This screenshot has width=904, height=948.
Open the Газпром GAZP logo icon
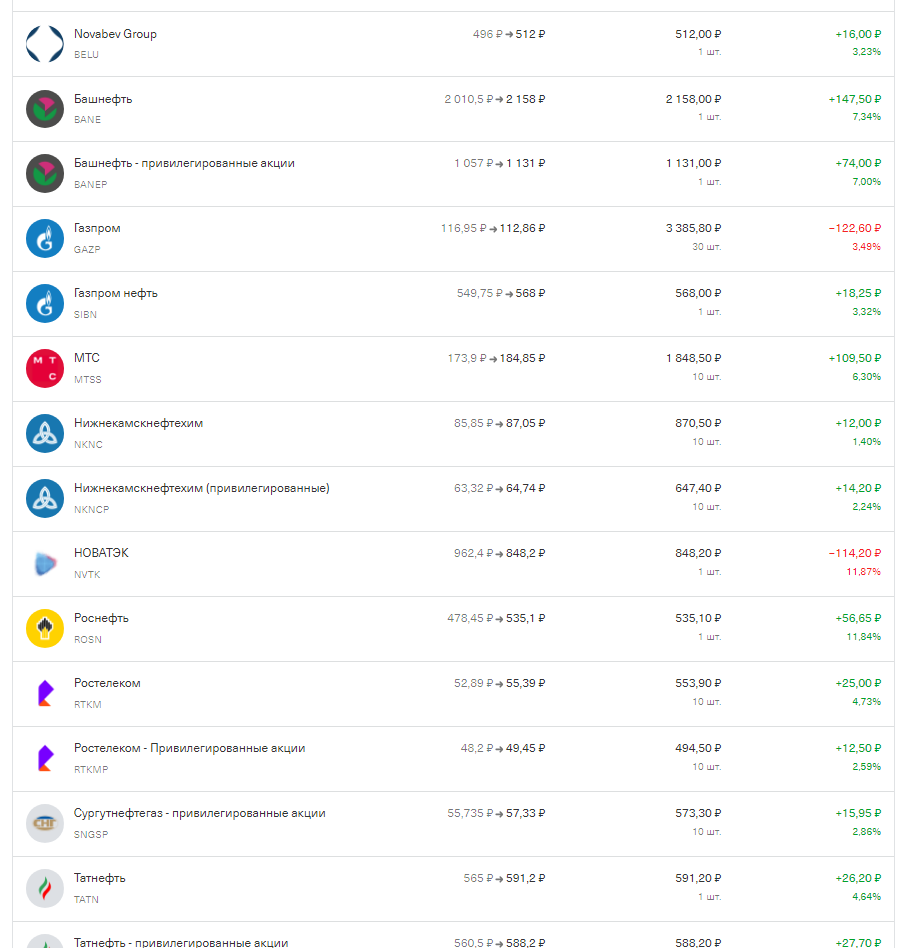(x=45, y=238)
